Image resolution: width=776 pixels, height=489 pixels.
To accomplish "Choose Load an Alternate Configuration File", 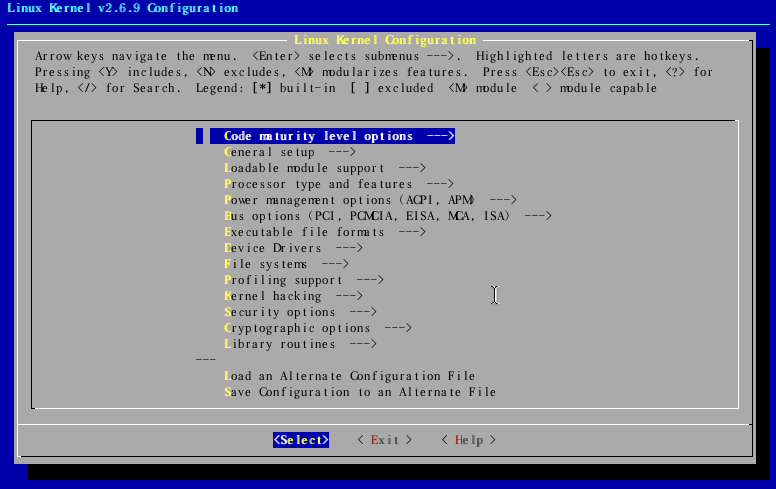I will (349, 376).
